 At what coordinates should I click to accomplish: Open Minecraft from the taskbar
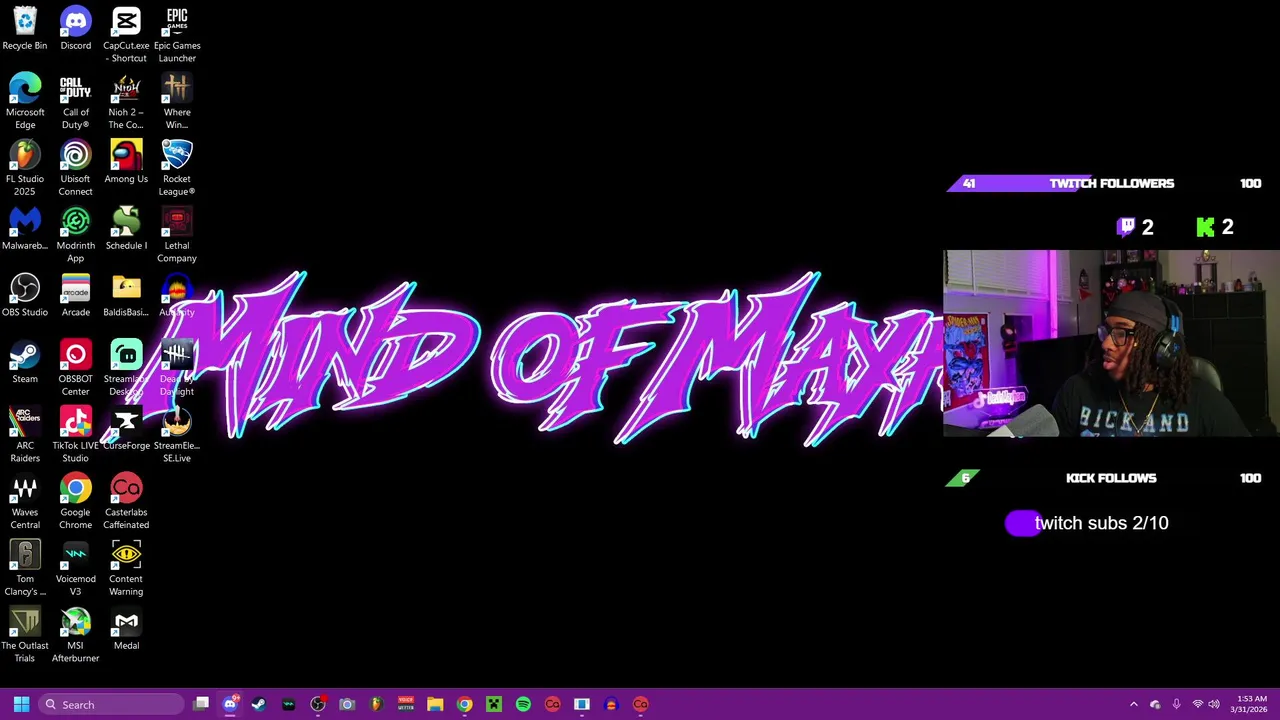click(x=494, y=704)
